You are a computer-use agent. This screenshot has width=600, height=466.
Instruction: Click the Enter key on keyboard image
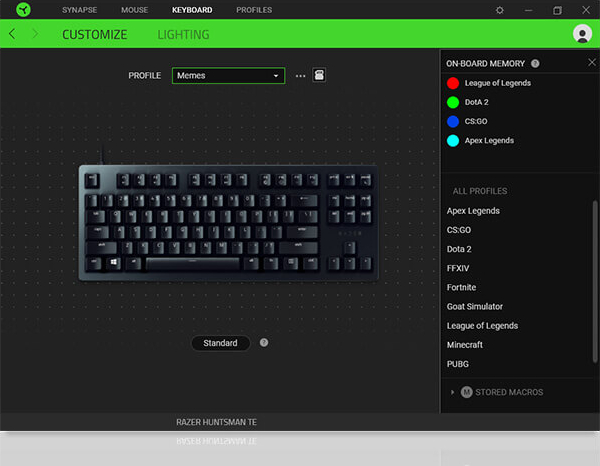(x=302, y=231)
